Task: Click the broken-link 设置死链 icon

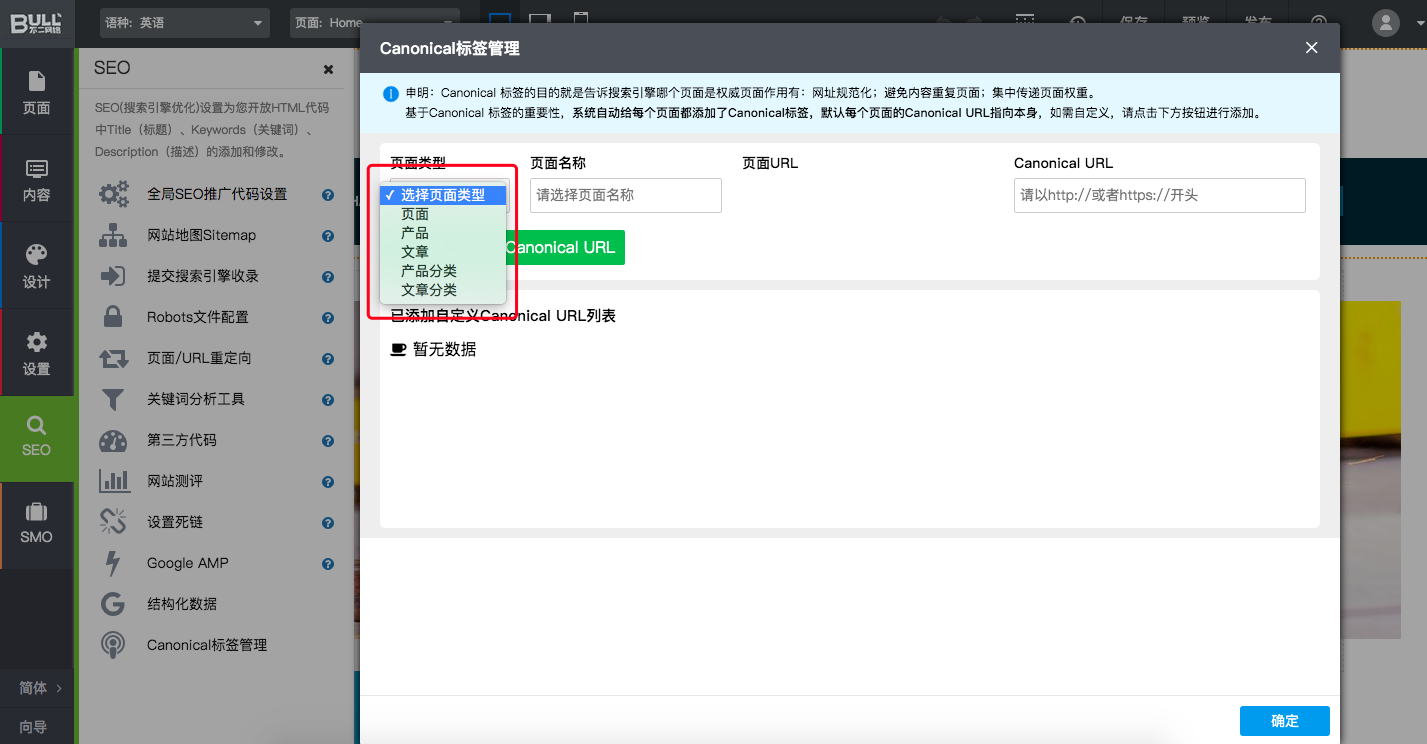Action: pyautogui.click(x=113, y=522)
